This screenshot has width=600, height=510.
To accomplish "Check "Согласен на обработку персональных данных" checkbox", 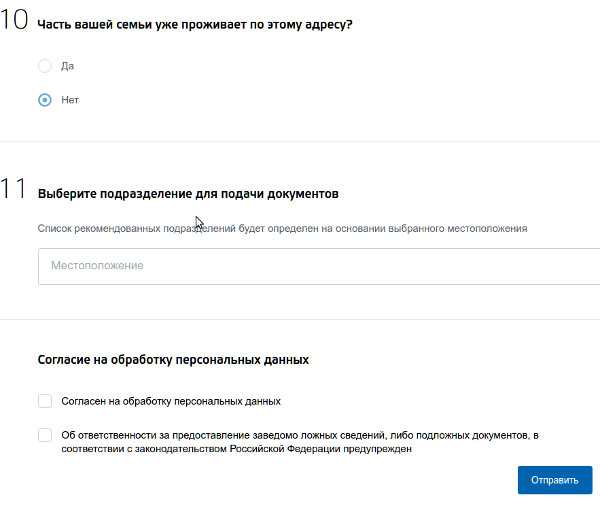I will click(45, 401).
